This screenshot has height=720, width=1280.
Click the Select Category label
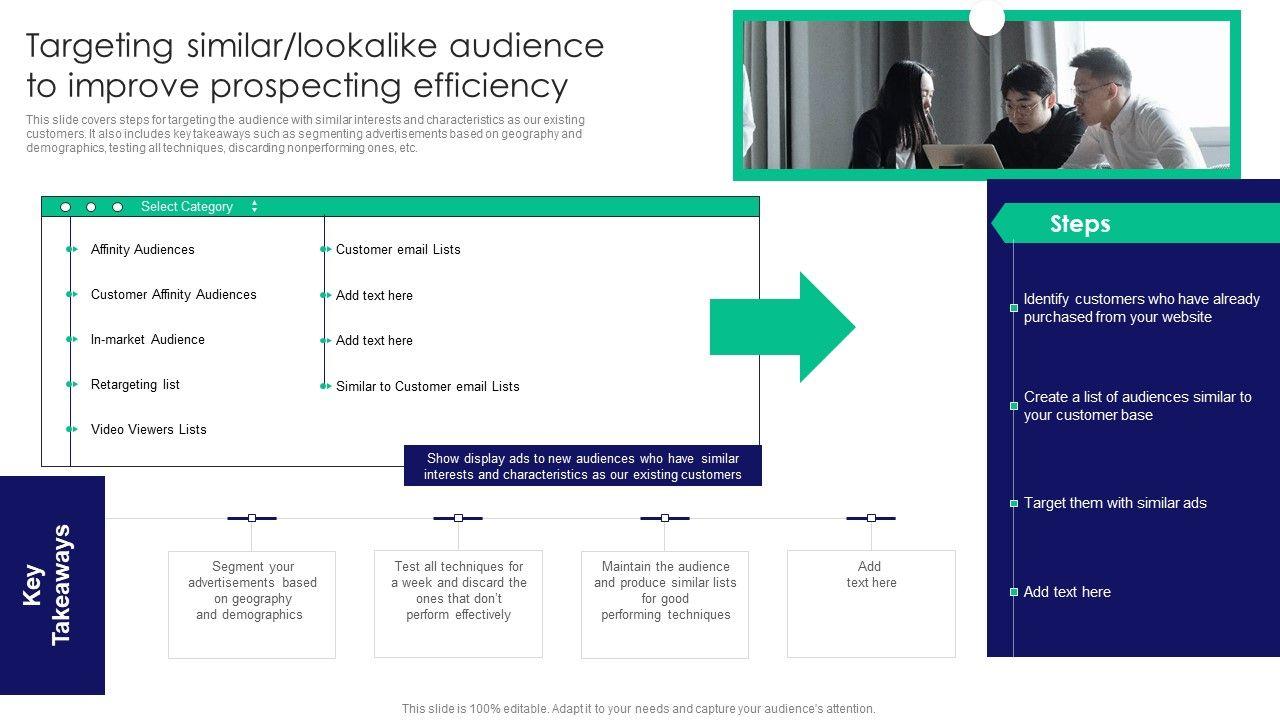[x=187, y=207]
